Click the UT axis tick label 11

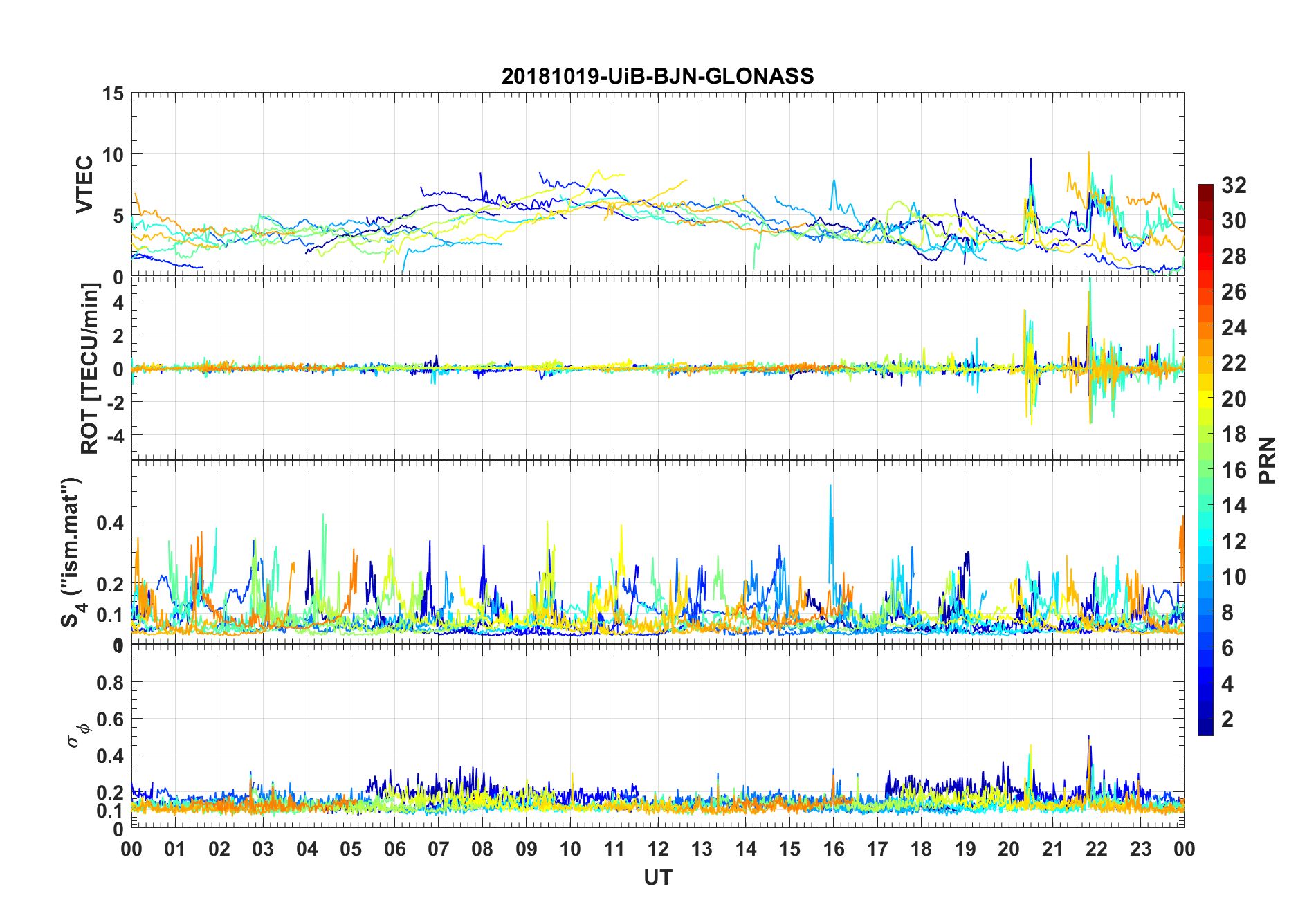point(614,849)
